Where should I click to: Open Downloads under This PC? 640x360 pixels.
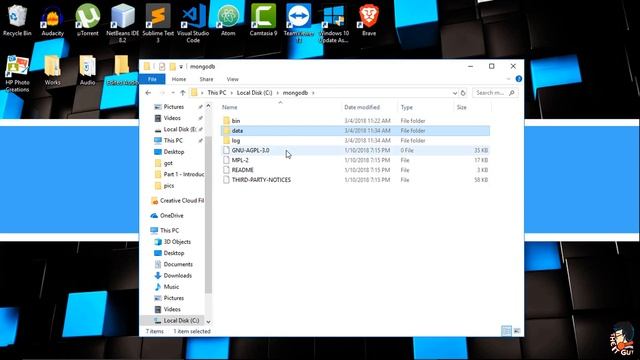[x=178, y=276]
